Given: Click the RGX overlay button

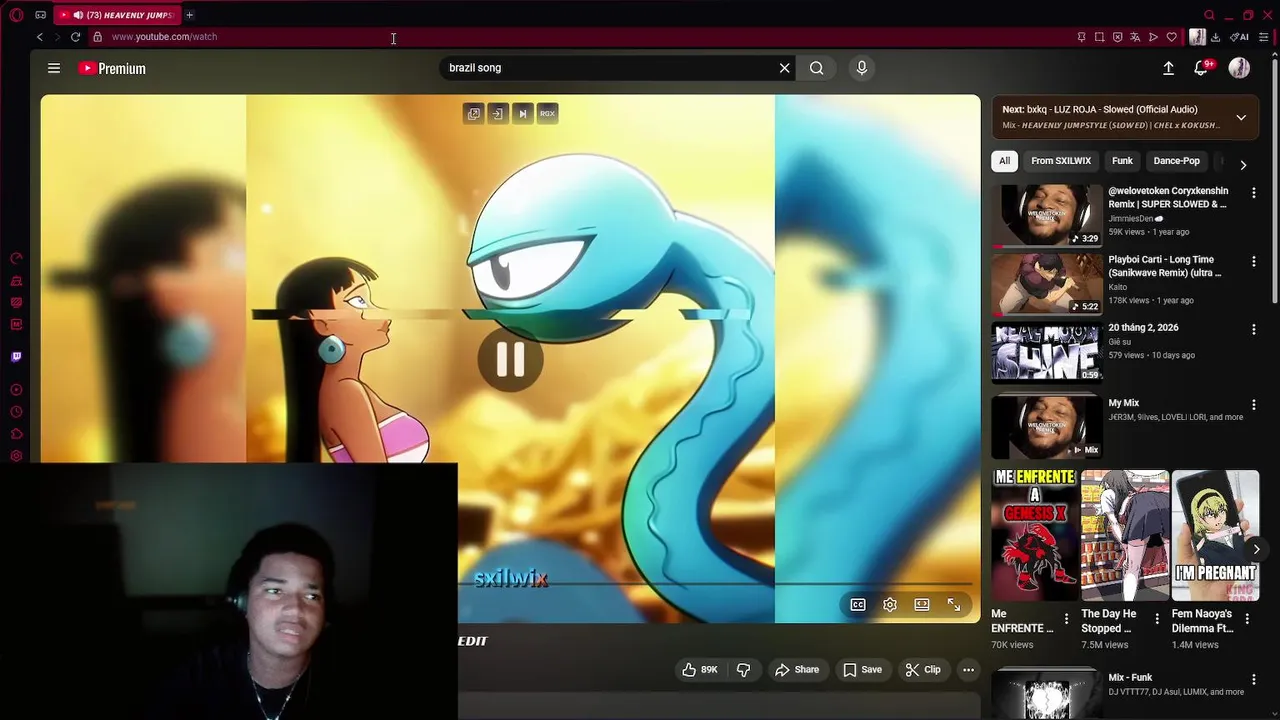Looking at the screenshot, I should click(x=547, y=113).
